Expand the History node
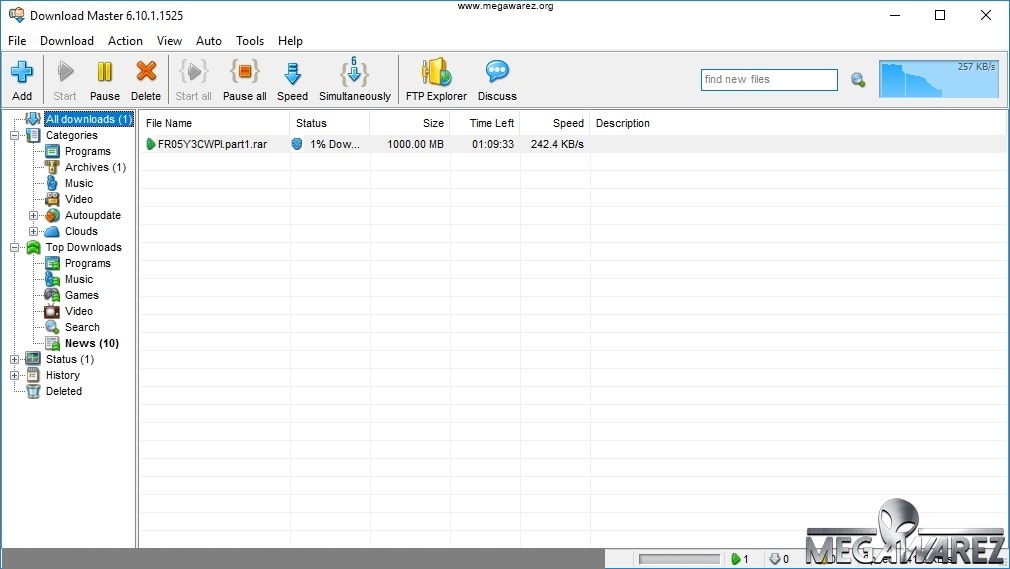The height and width of the screenshot is (569, 1010). click(14, 375)
